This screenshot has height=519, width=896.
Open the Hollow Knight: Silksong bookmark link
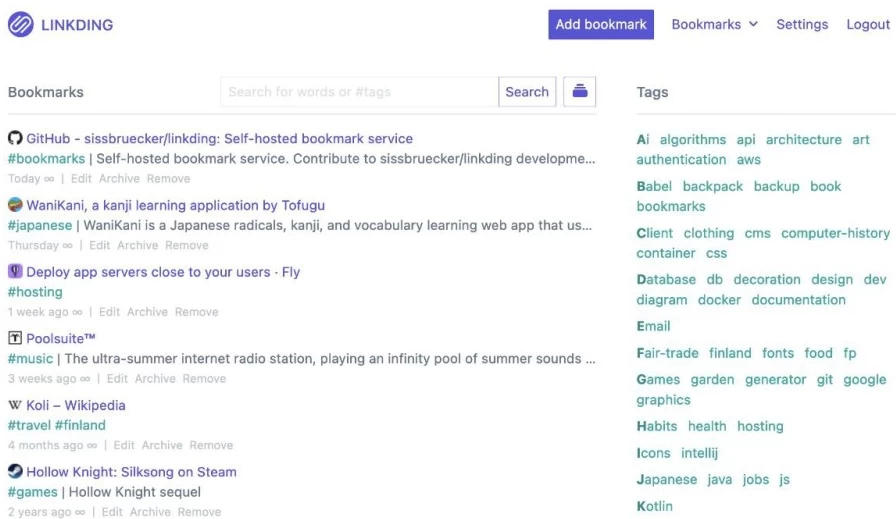click(x=131, y=472)
